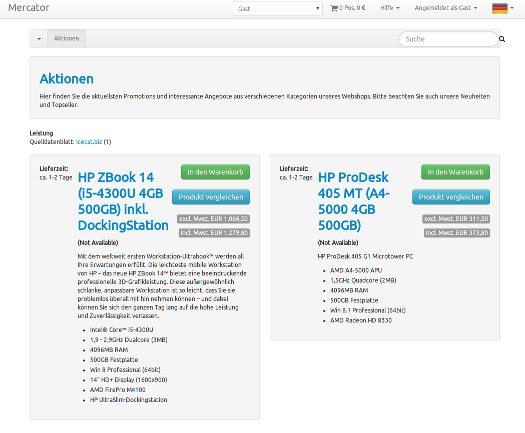Add HP ProDesk 405 MT to Warenkorb
The image size is (525, 433).
pyautogui.click(x=455, y=172)
